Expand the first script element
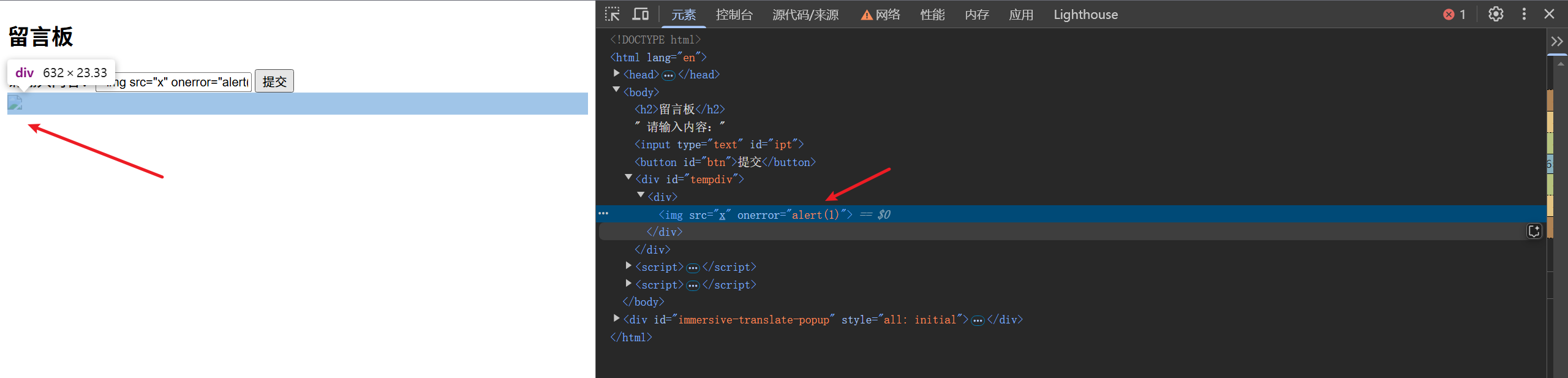This screenshot has height=378, width=1568. point(628,266)
